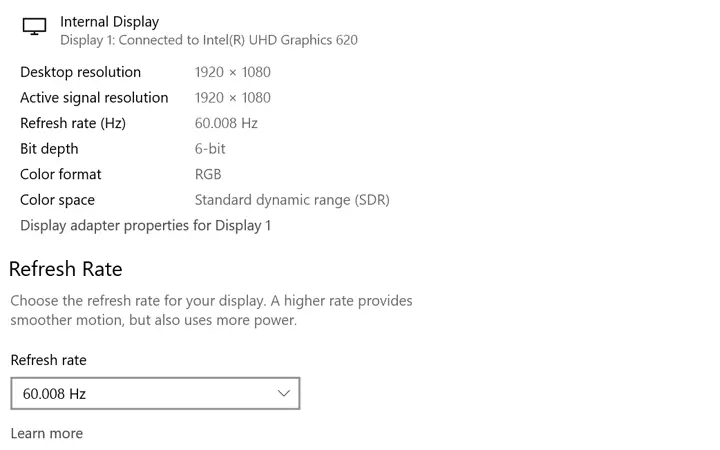Click the Bit depth label
The height and width of the screenshot is (450, 720).
click(x=49, y=149)
